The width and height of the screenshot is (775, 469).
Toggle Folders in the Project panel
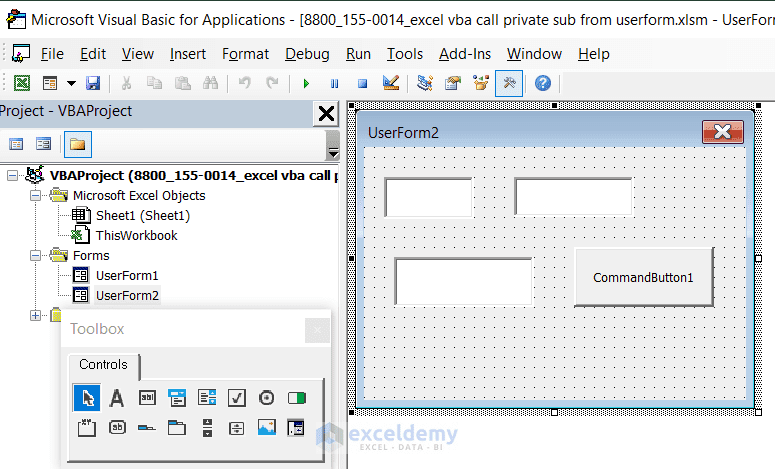(78, 144)
